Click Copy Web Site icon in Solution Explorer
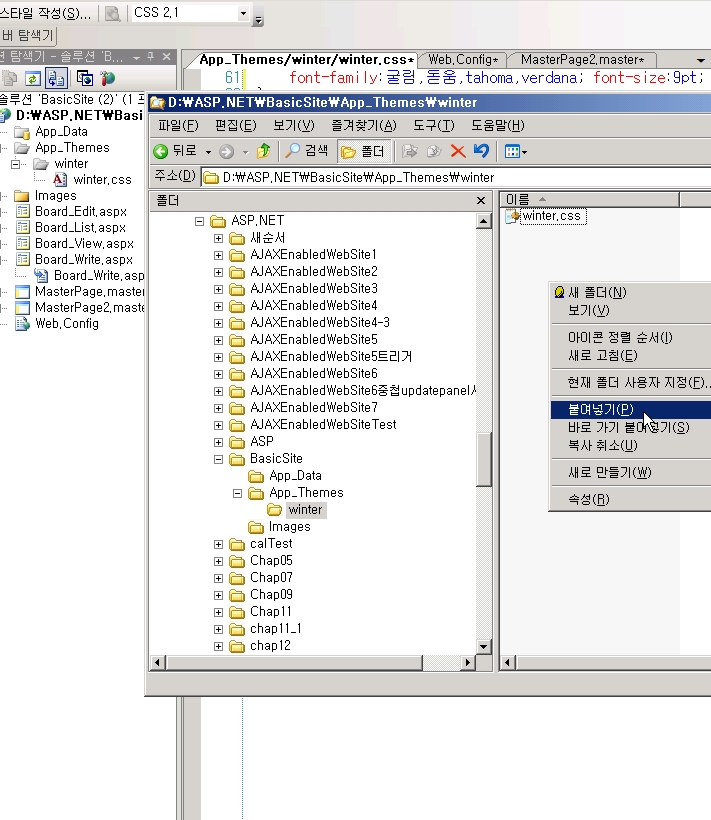711x820 pixels. 85,79
